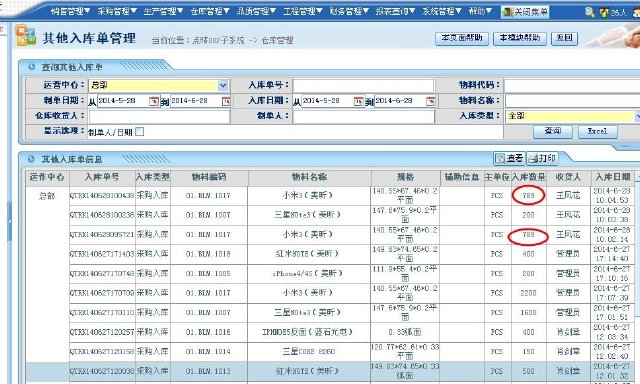Image resolution: width=640 pixels, height=384 pixels.
Task: Open the 采购管理 menu
Action: (117, 11)
